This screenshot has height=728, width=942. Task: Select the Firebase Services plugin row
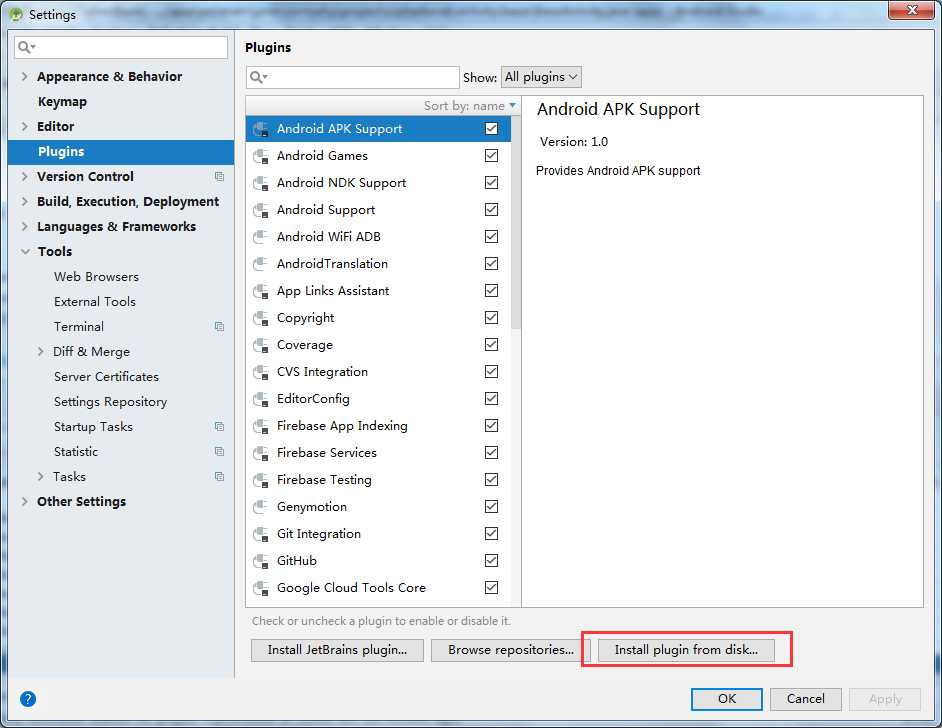pyautogui.click(x=378, y=453)
